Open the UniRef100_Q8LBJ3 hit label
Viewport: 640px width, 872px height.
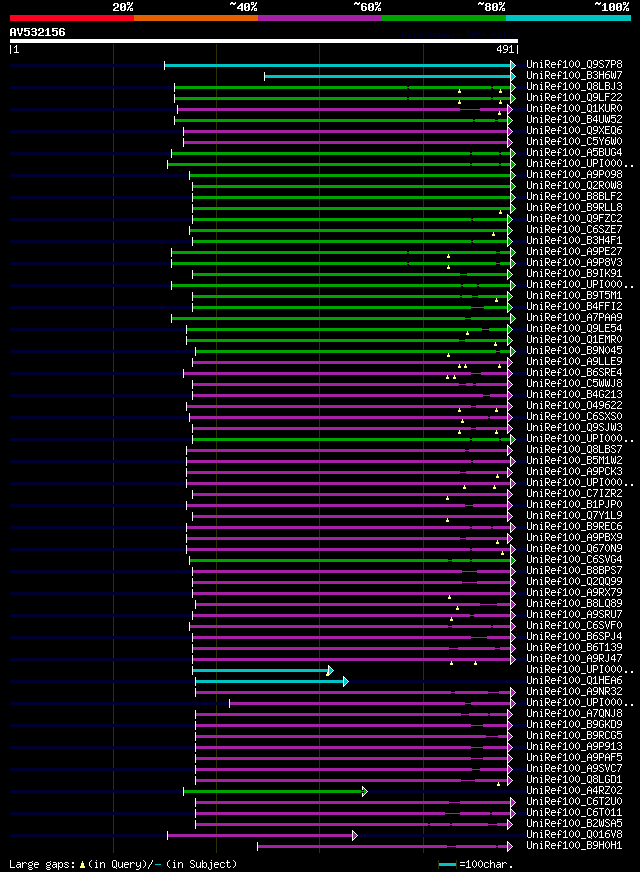574,86
